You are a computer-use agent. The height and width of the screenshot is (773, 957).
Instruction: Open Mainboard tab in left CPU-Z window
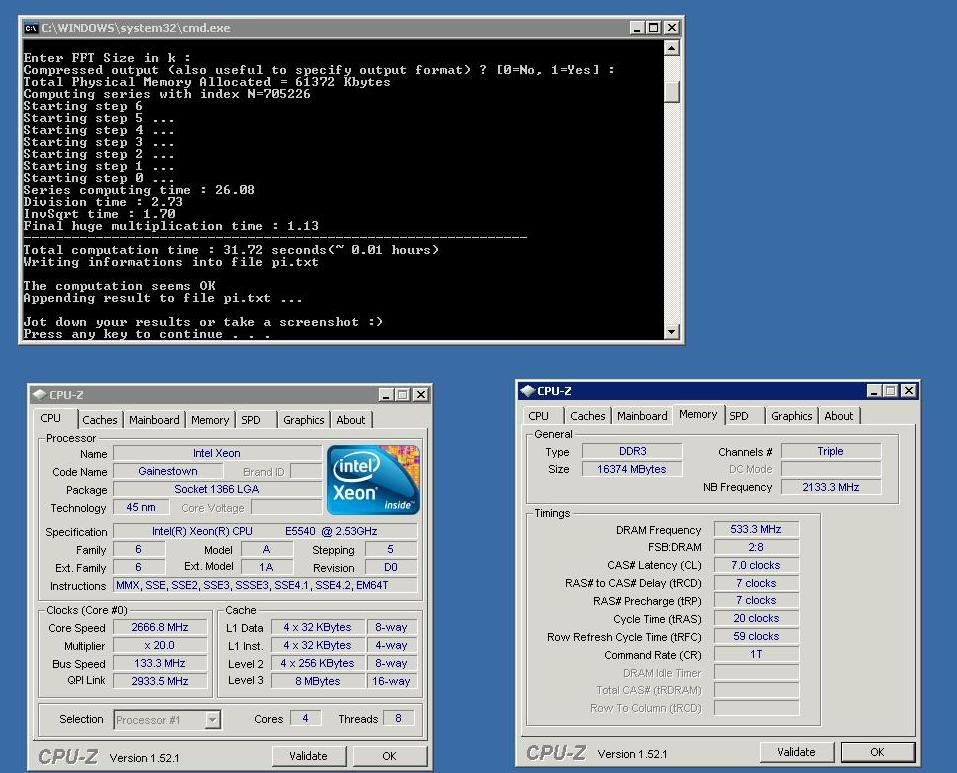point(154,420)
